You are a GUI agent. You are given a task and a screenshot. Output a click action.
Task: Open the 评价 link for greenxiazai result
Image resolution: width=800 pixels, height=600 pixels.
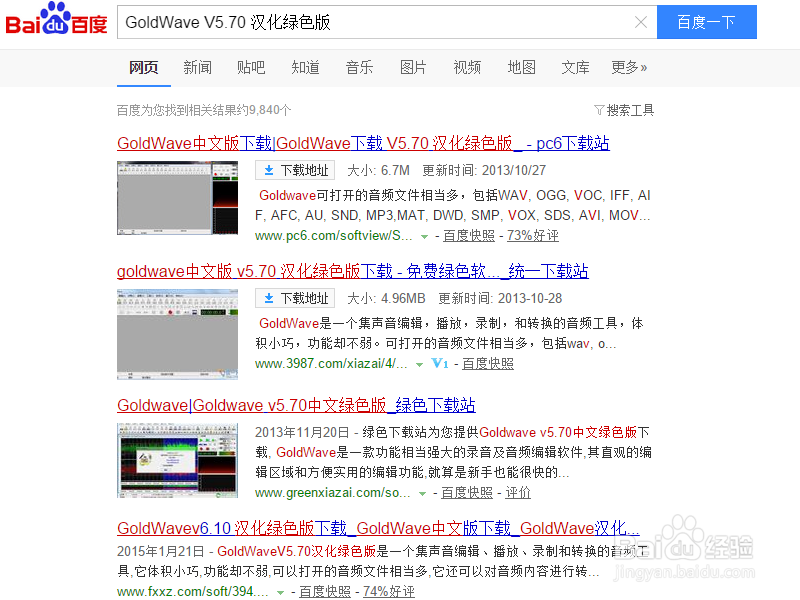pyautogui.click(x=518, y=493)
